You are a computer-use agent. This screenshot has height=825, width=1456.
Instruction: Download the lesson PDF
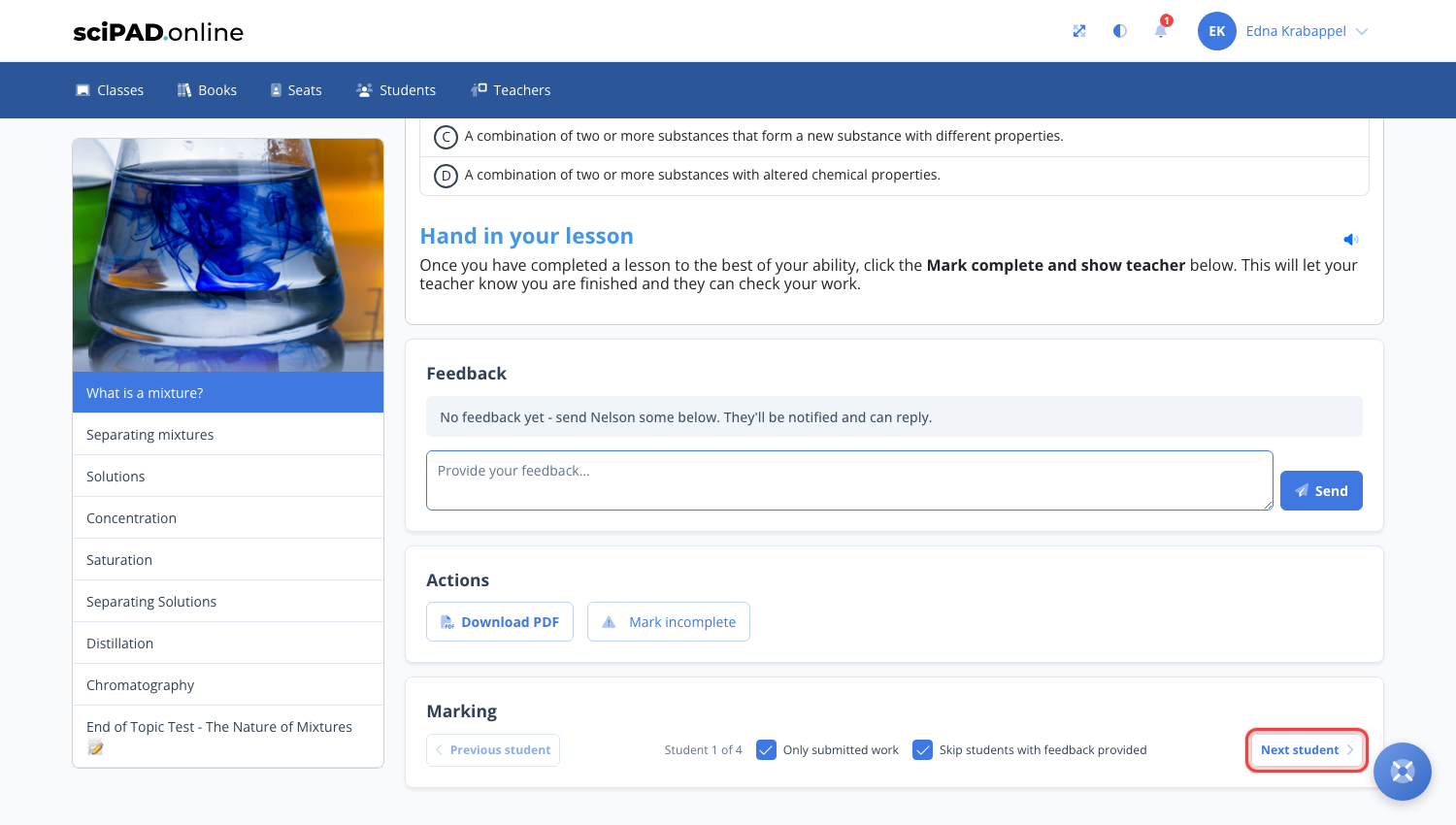coord(500,622)
